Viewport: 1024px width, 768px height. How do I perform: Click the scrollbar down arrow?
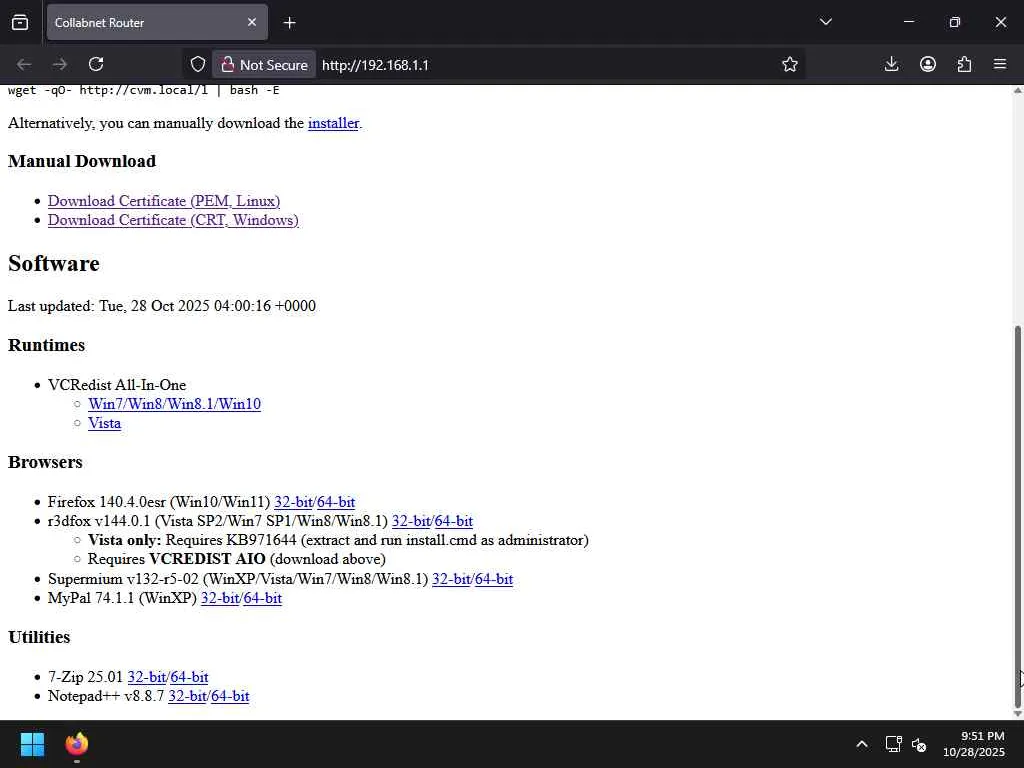point(1017,714)
